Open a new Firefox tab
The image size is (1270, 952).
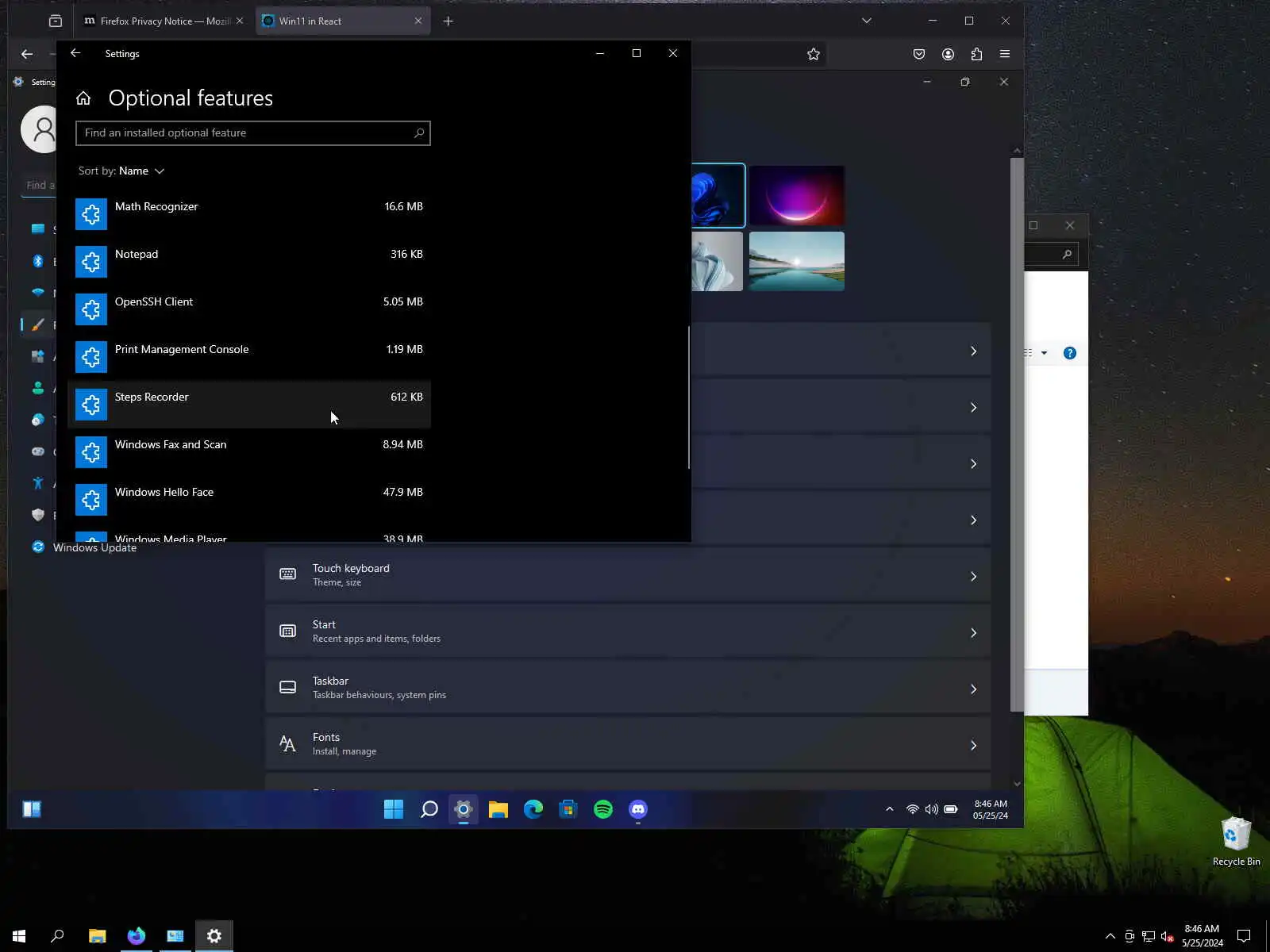click(448, 21)
